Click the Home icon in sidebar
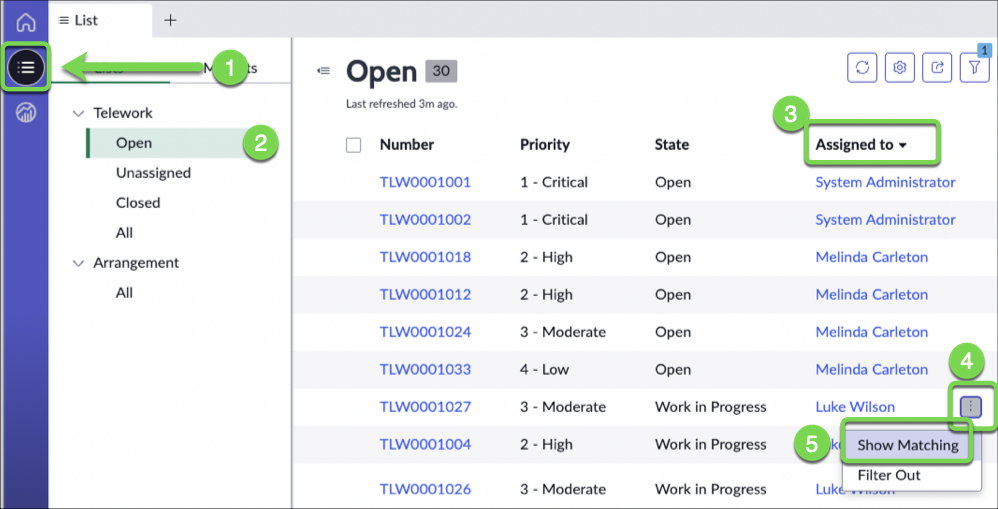Image resolution: width=998 pixels, height=509 pixels. coord(26,22)
